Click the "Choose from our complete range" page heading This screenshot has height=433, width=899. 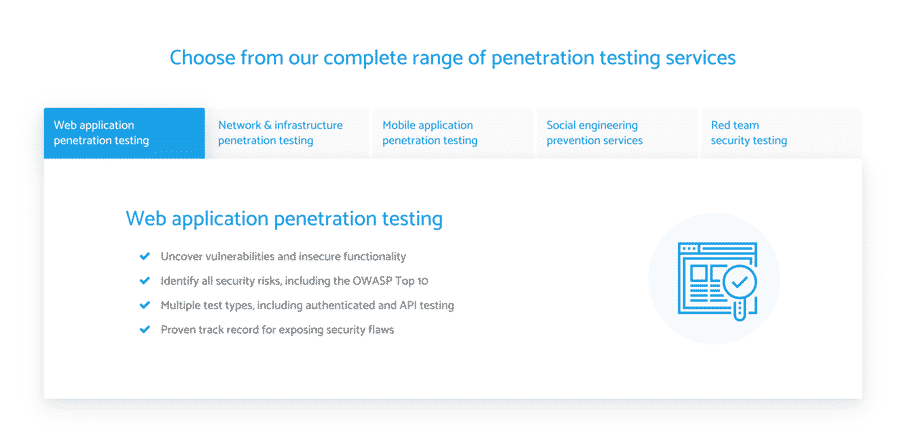(x=452, y=57)
